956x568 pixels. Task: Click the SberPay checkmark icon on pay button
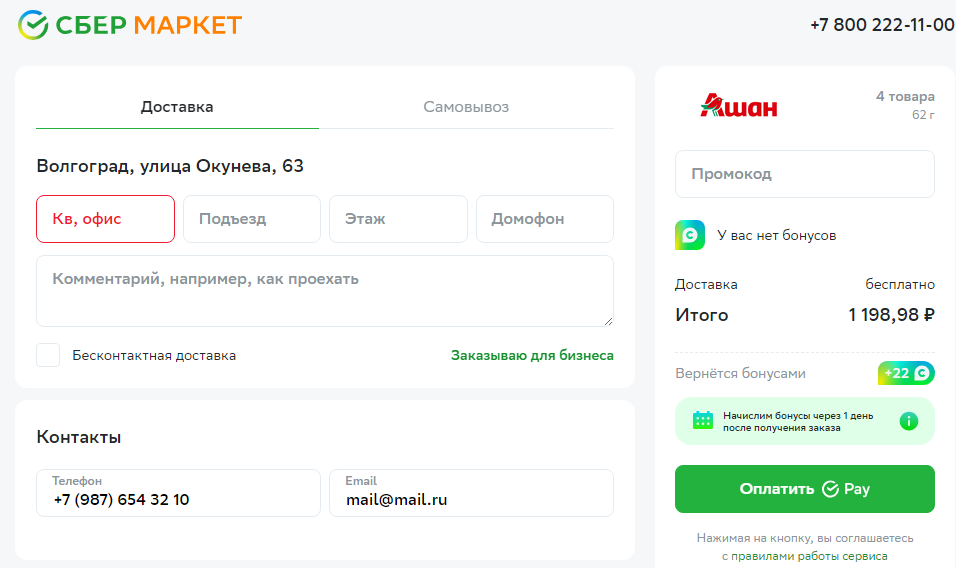830,489
